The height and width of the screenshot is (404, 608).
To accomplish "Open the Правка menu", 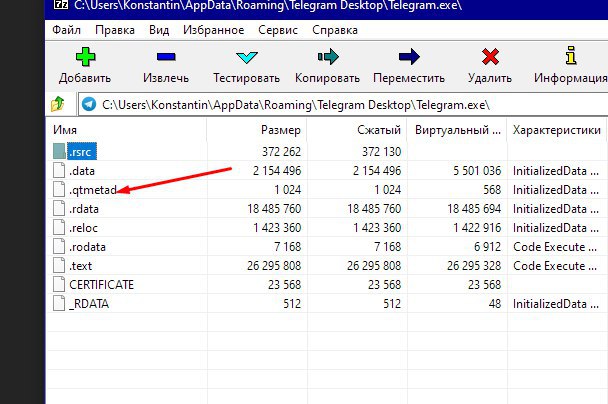I will (115, 30).
